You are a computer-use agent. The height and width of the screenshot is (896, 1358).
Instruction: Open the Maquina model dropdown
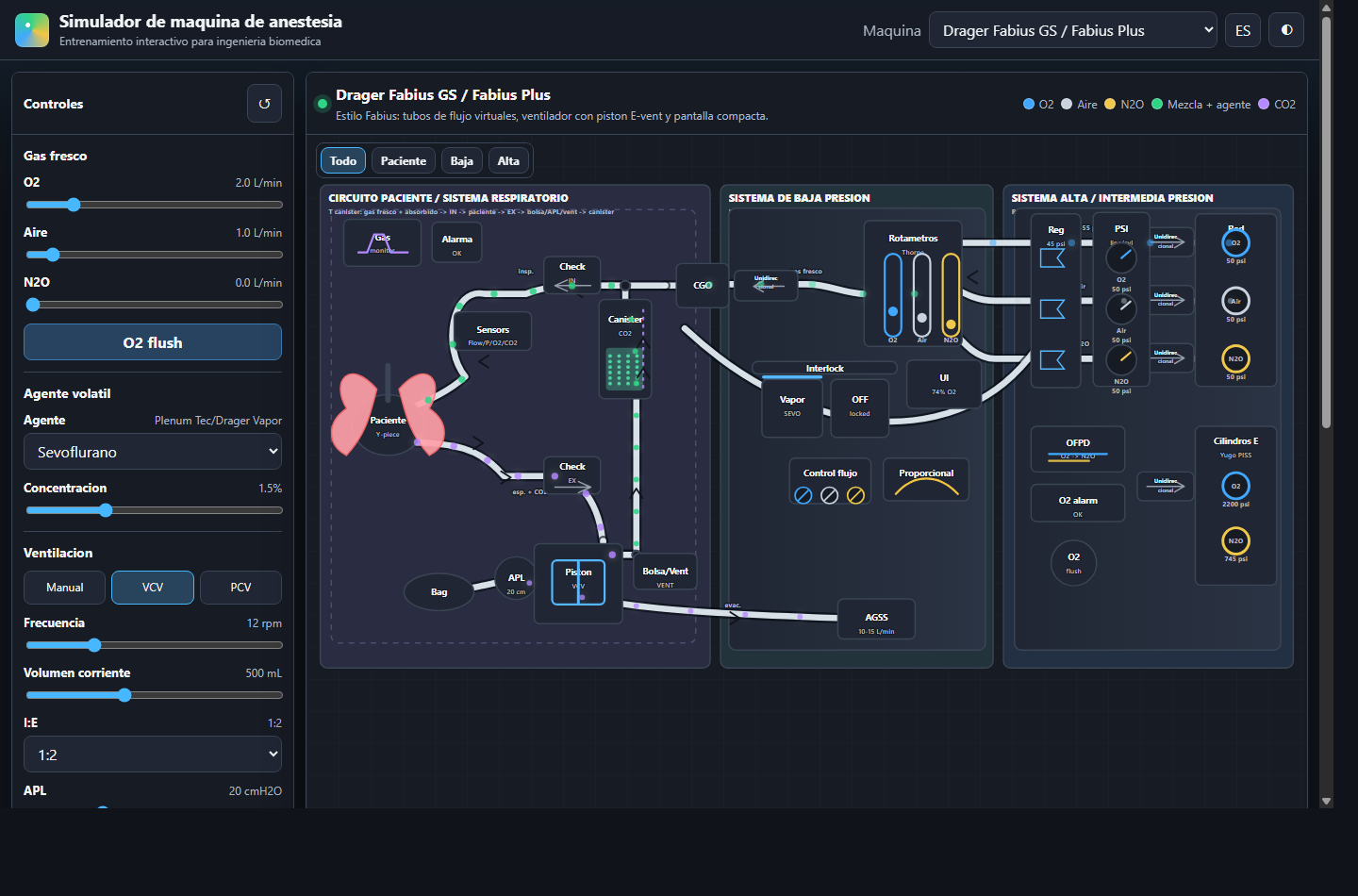click(1073, 30)
